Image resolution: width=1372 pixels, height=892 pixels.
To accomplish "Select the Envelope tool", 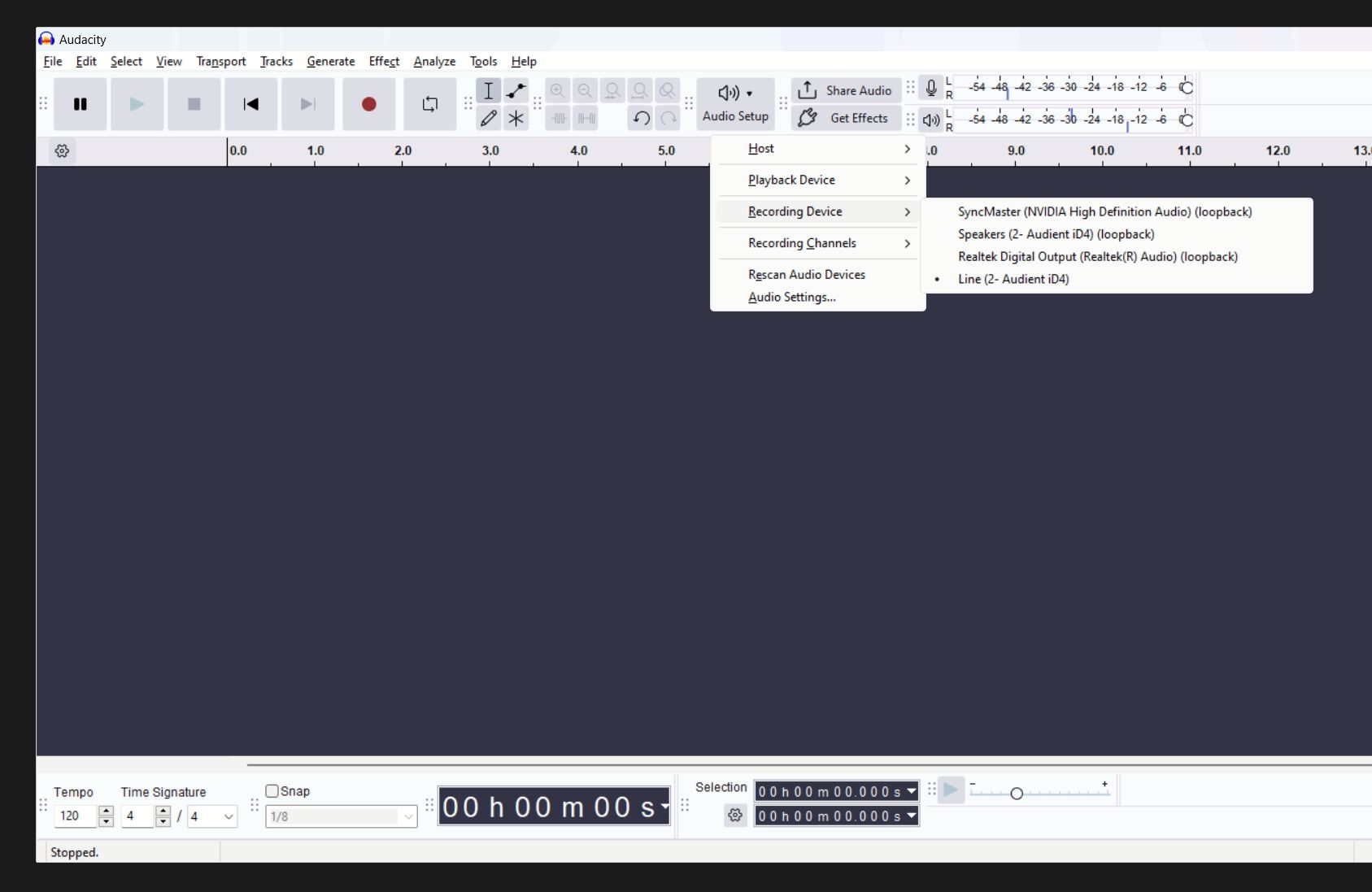I will 516,90.
